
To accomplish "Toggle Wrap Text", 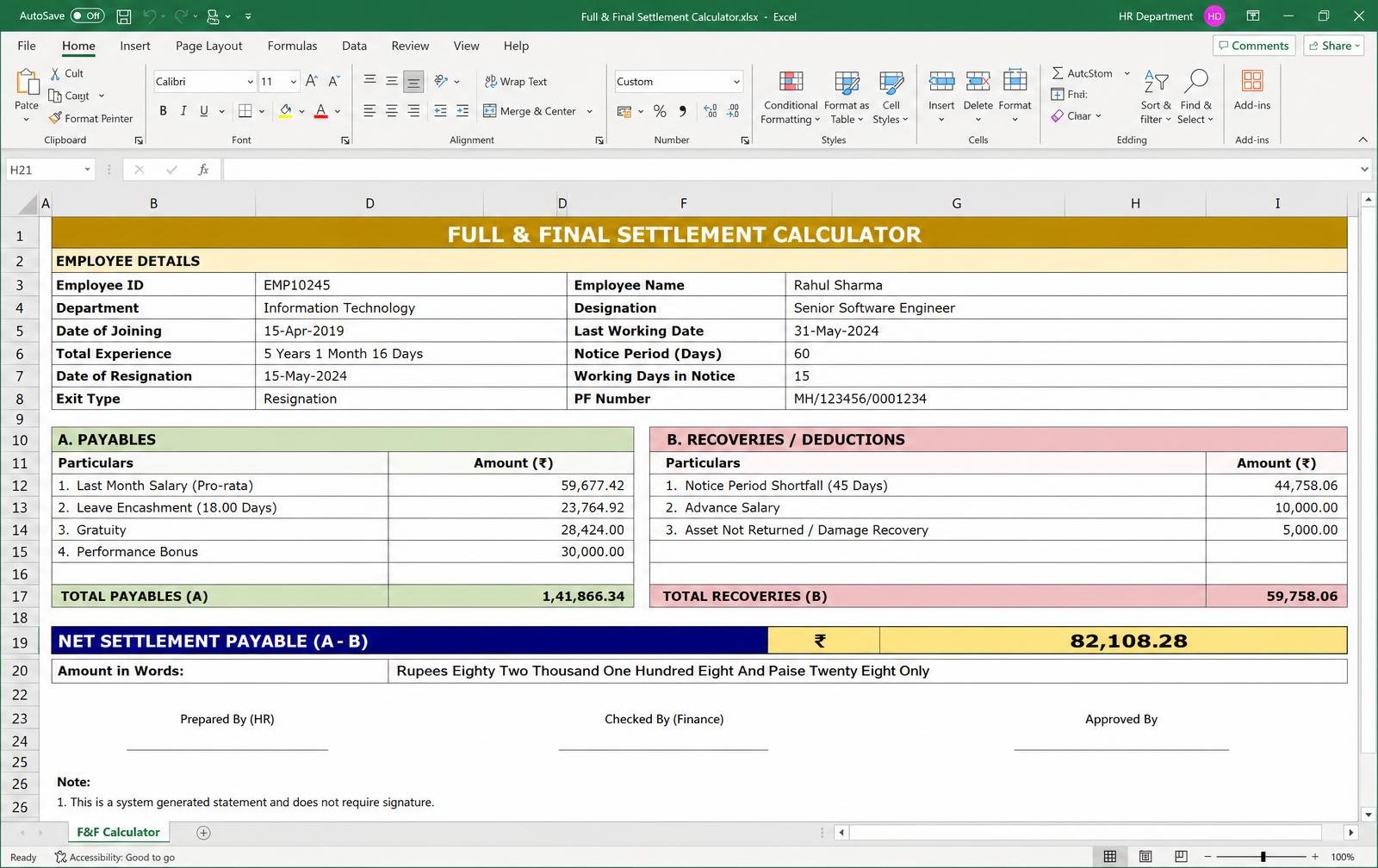I will click(516, 81).
